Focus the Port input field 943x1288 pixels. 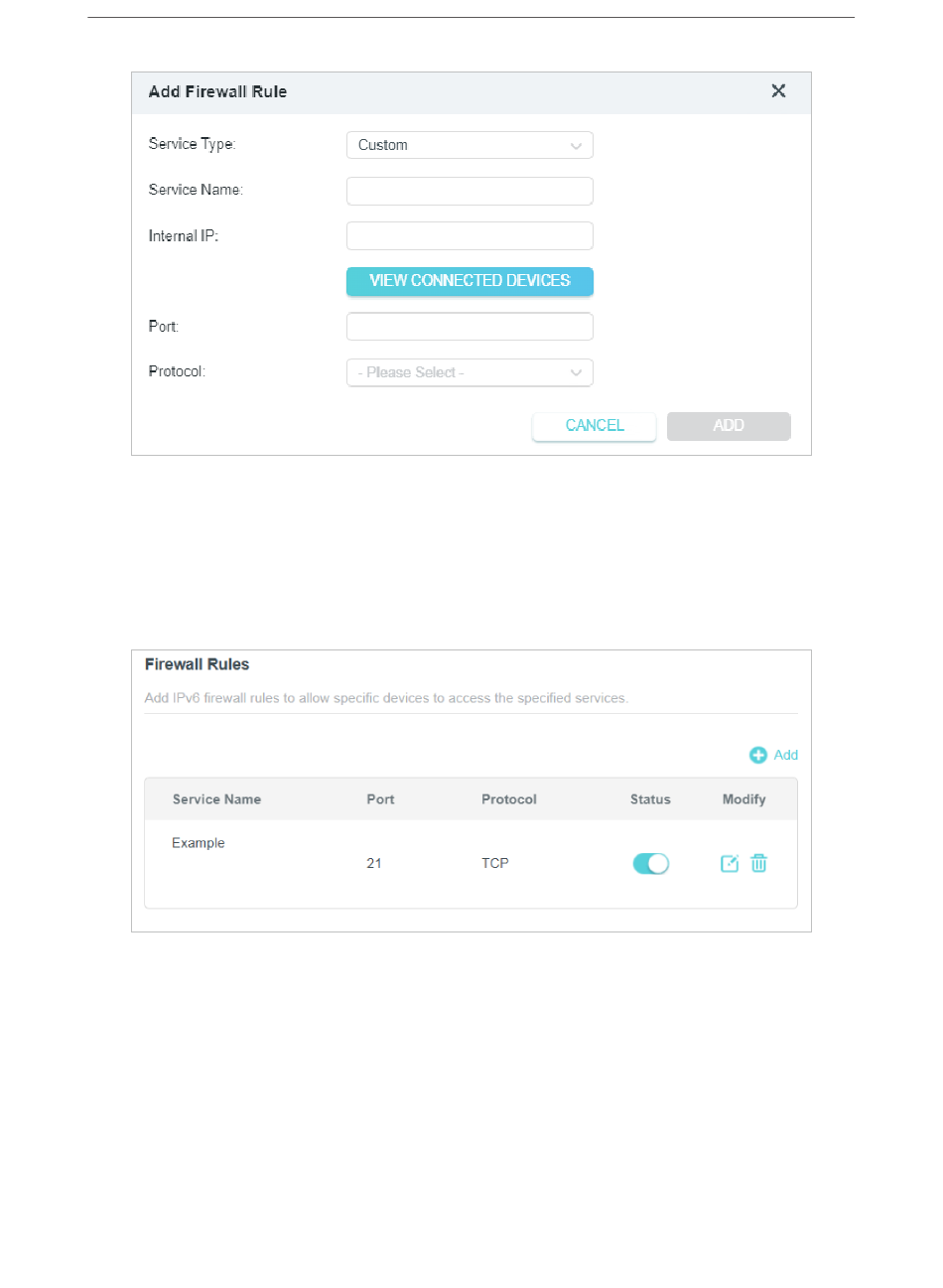coord(470,327)
